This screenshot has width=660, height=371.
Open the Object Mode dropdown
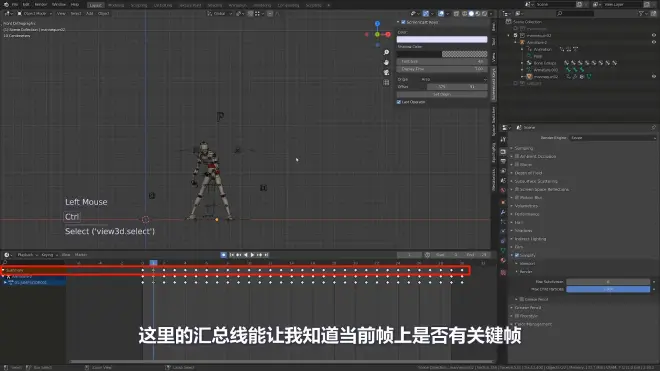pyautogui.click(x=35, y=13)
